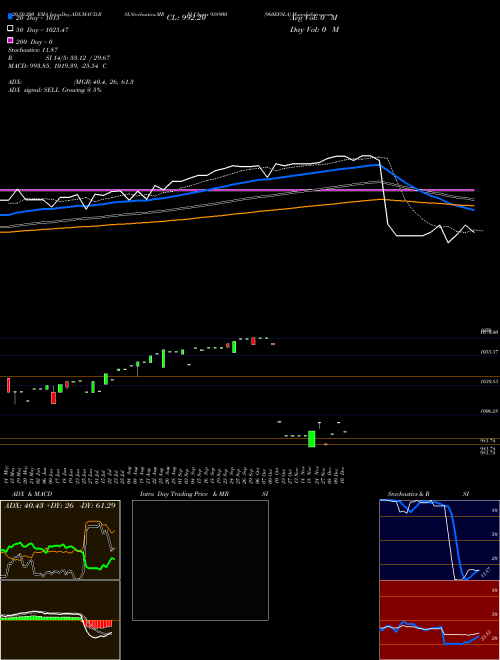
Task: Click the white 50 Day EMA legend swatch
Action: 10,29
